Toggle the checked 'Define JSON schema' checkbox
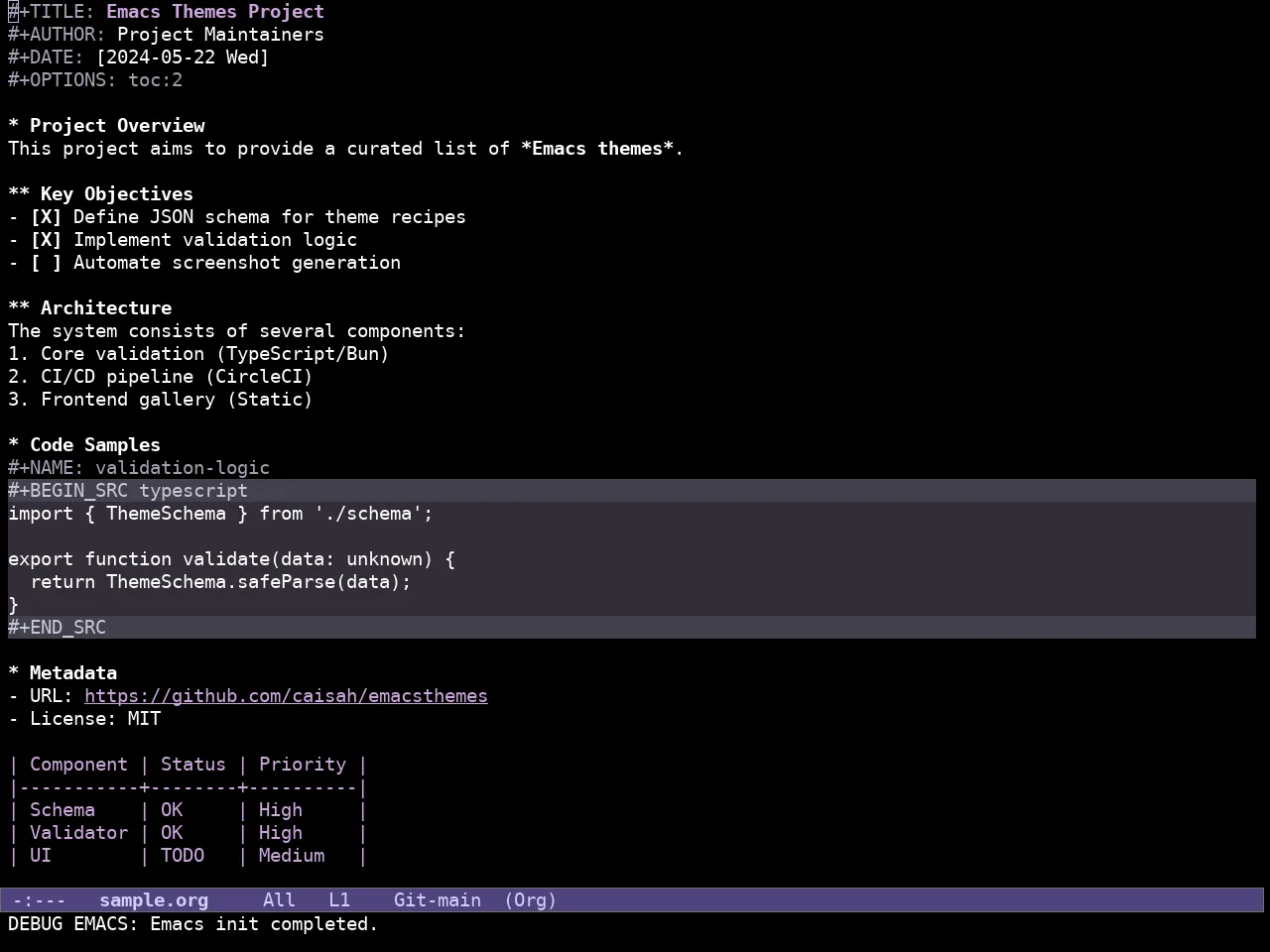Screen dimensions: 1270x952 tap(46, 217)
